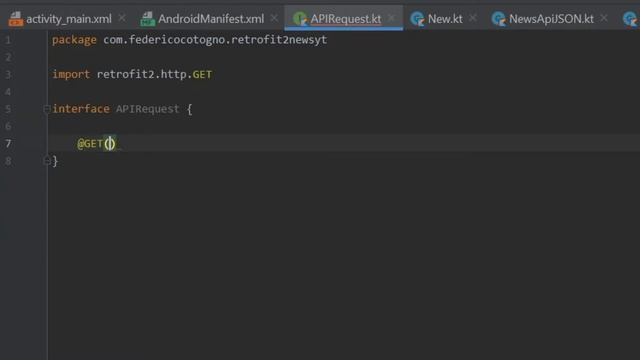Click the GET import reference
Image resolution: width=640 pixels, height=360 pixels.
[x=202, y=74]
